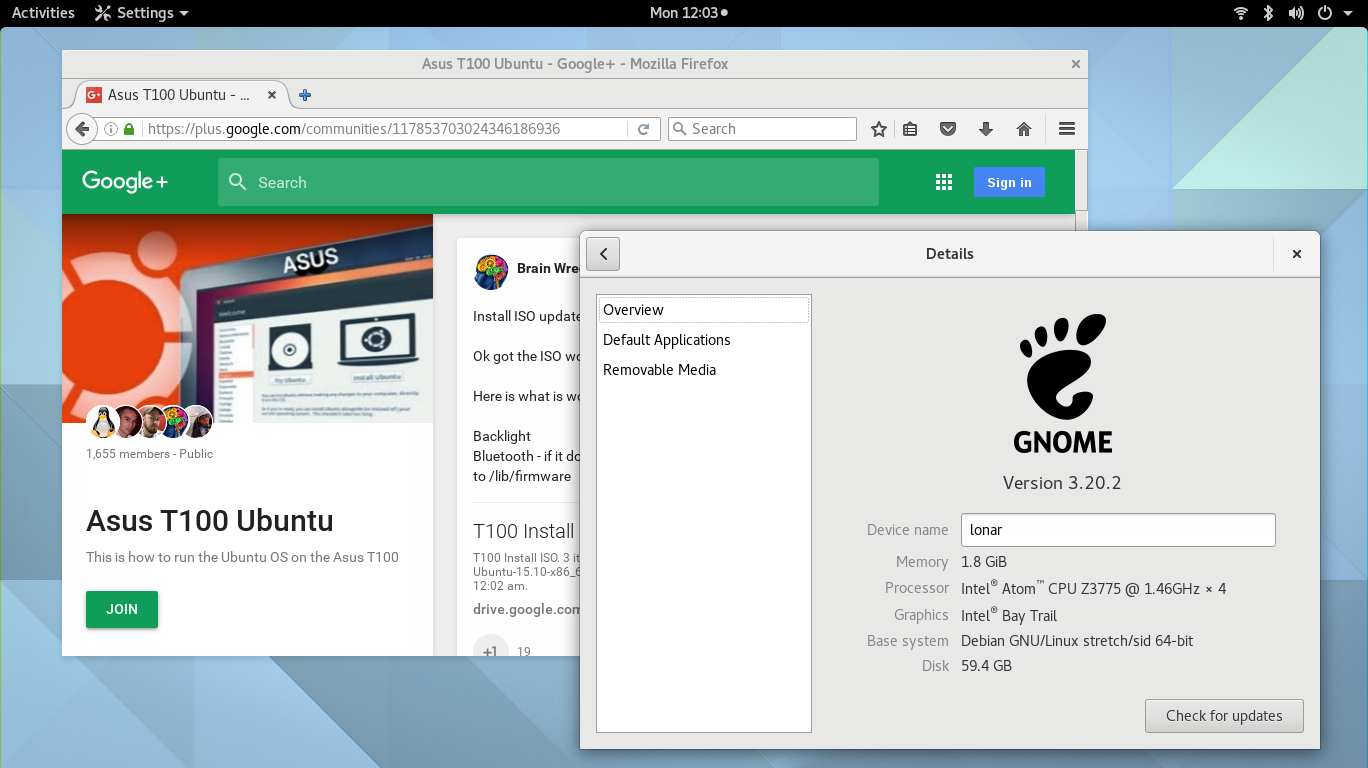Click the Firefox URL address bar
This screenshot has height=768, width=1368.
coord(385,129)
